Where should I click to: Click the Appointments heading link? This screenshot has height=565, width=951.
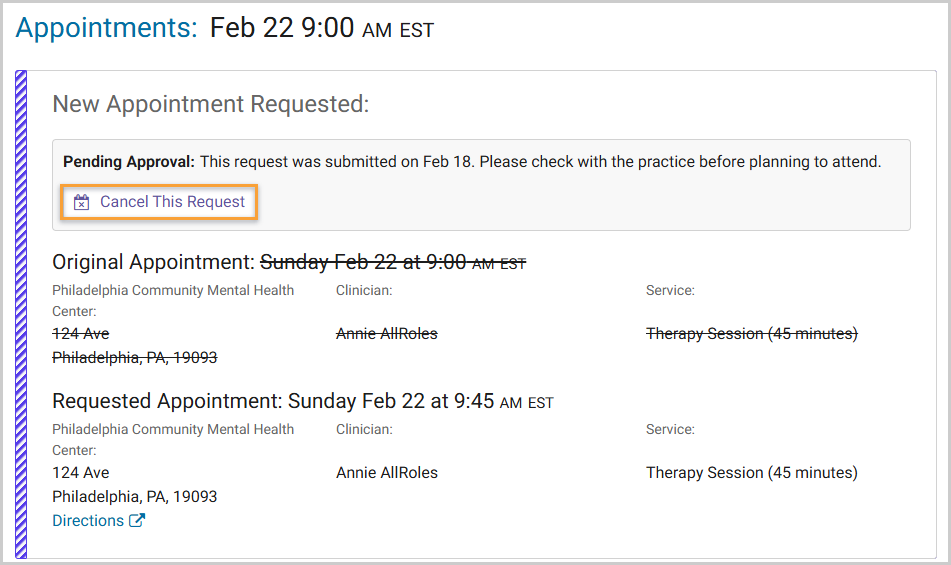point(106,28)
